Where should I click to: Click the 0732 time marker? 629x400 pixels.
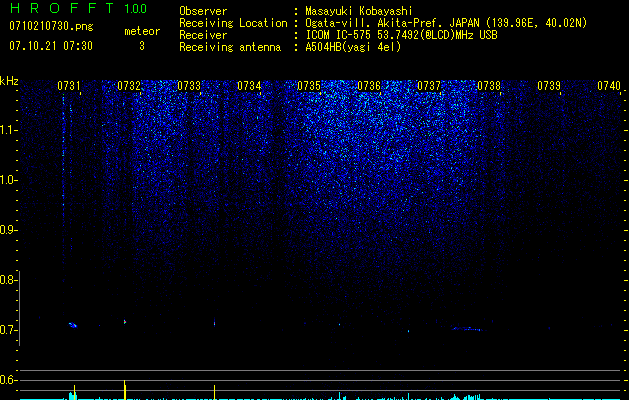[129, 86]
